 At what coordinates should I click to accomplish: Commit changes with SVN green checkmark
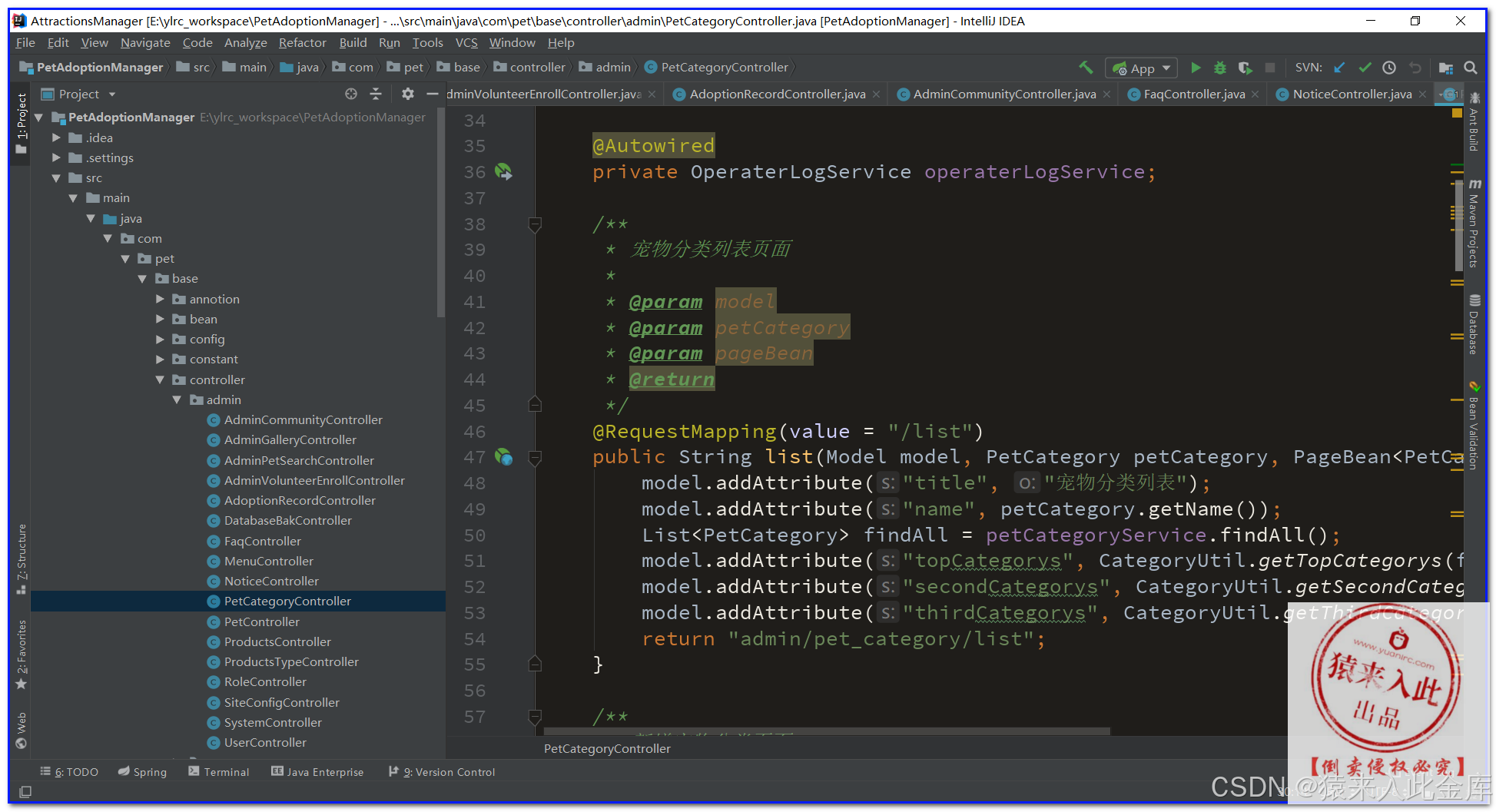pos(1365,68)
